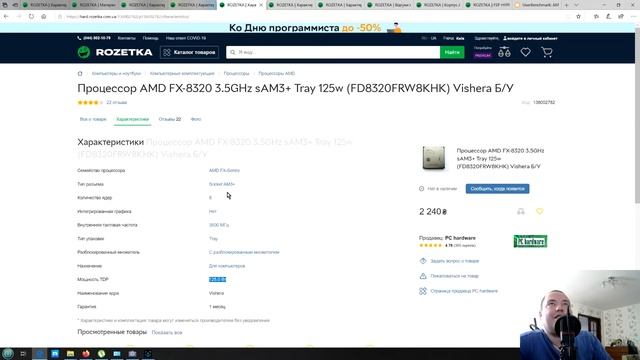Click the ask question about product link
Screen dimensions: 640x360
(x=454, y=261)
